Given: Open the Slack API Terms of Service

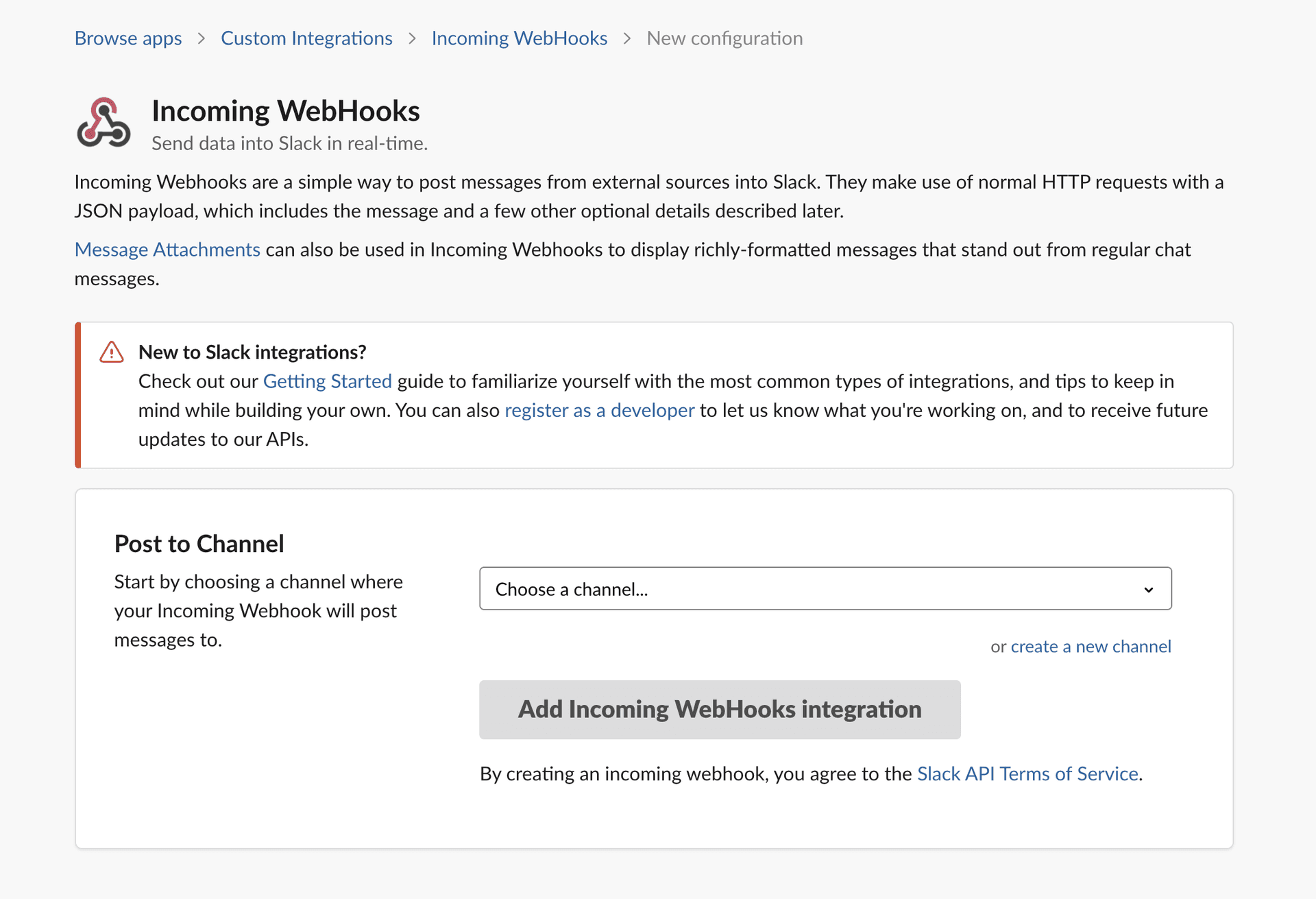Looking at the screenshot, I should [x=1027, y=774].
